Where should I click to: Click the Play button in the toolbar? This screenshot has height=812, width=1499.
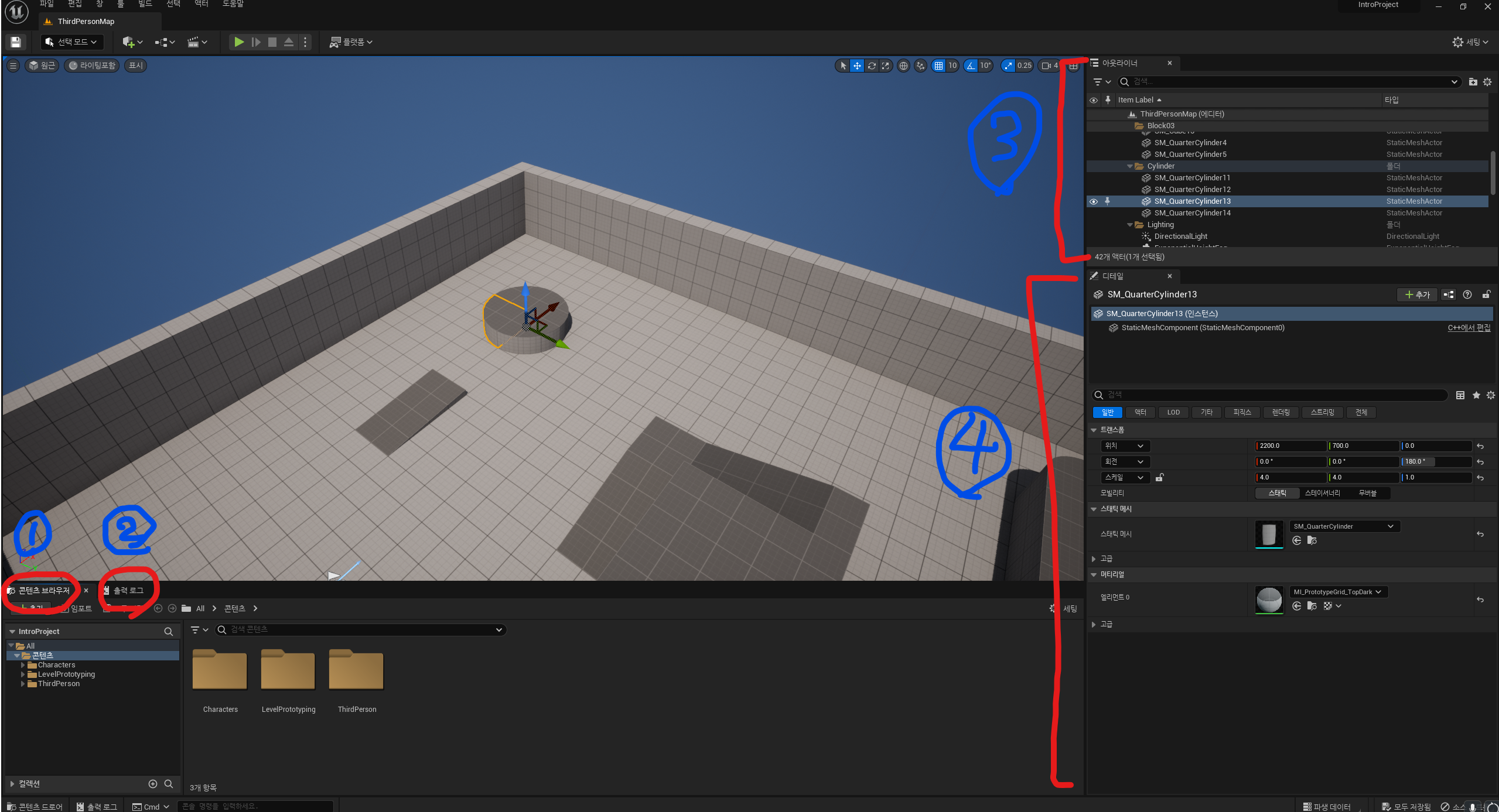(238, 42)
